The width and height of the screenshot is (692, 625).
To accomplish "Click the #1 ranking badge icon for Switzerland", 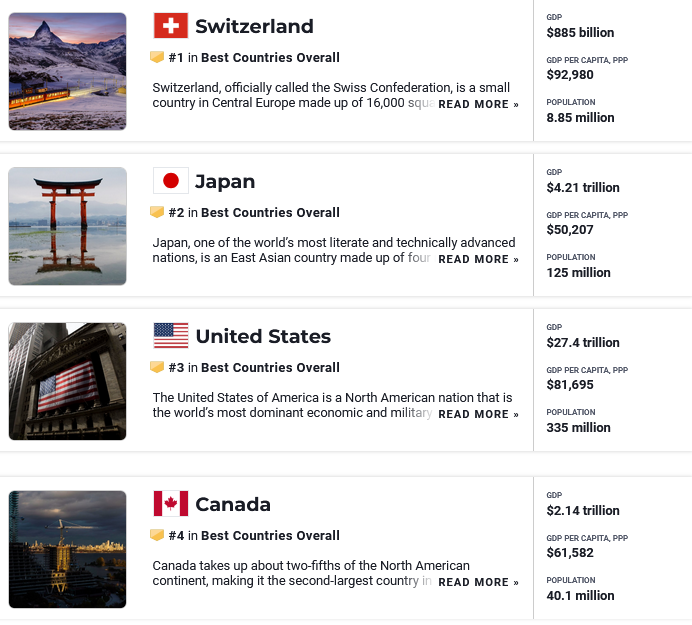I will 157,58.
